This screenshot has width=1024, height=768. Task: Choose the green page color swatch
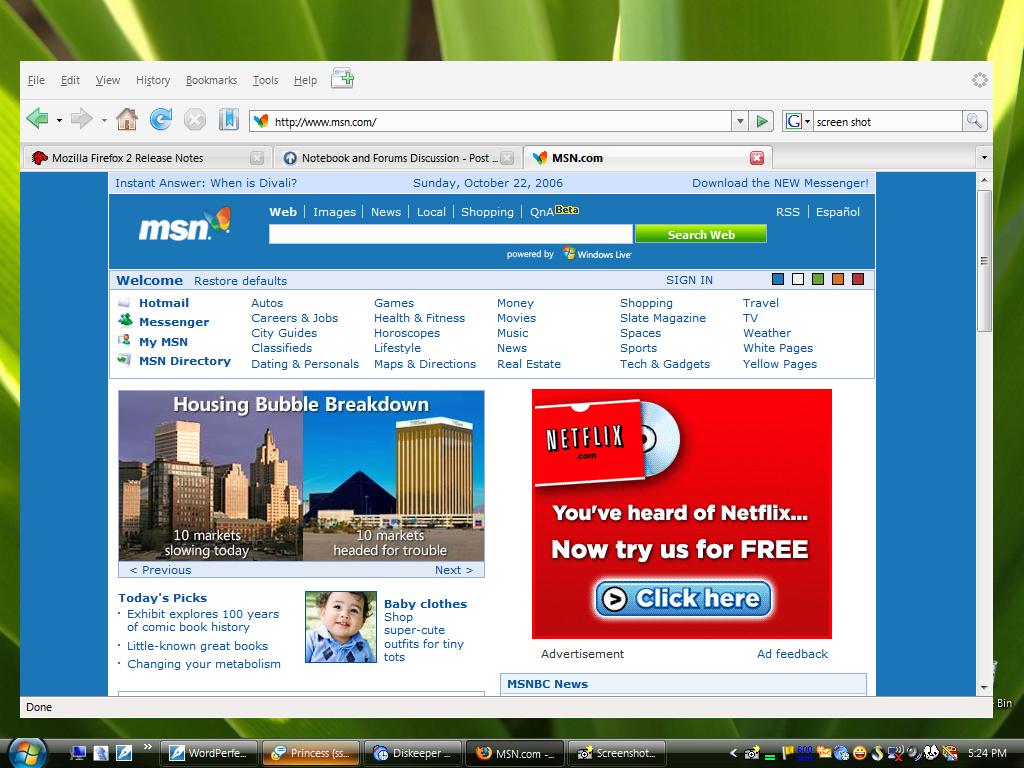click(818, 280)
